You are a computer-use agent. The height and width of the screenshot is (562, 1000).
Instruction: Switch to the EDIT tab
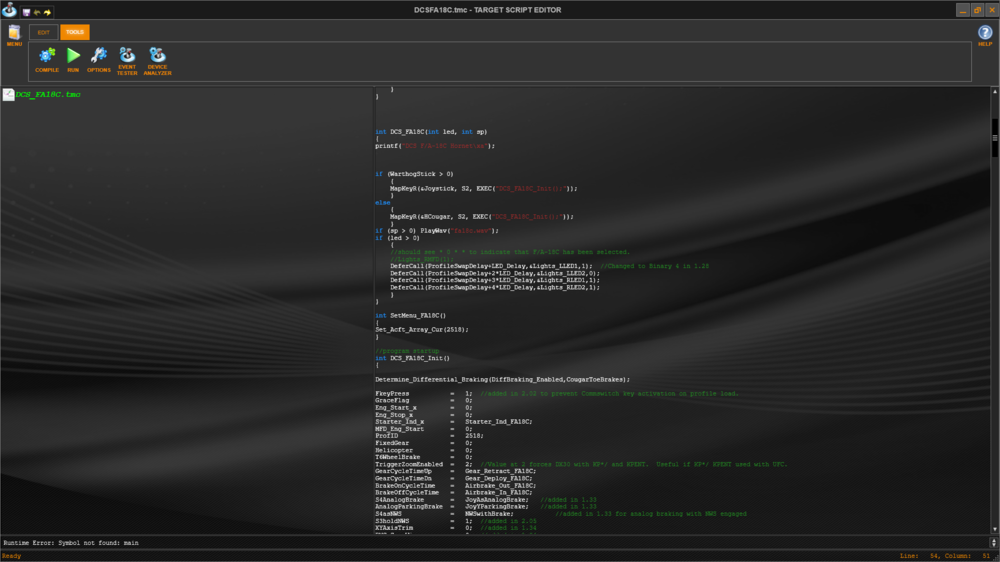43,32
